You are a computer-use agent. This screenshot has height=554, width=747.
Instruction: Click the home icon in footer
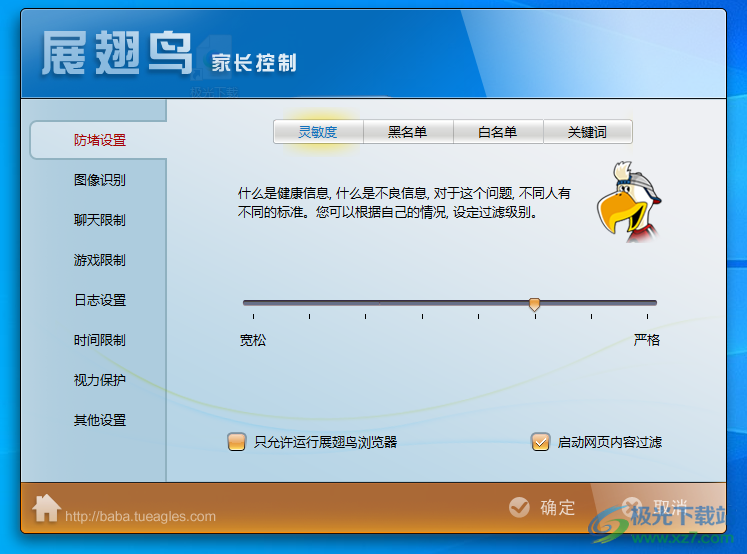pyautogui.click(x=46, y=508)
